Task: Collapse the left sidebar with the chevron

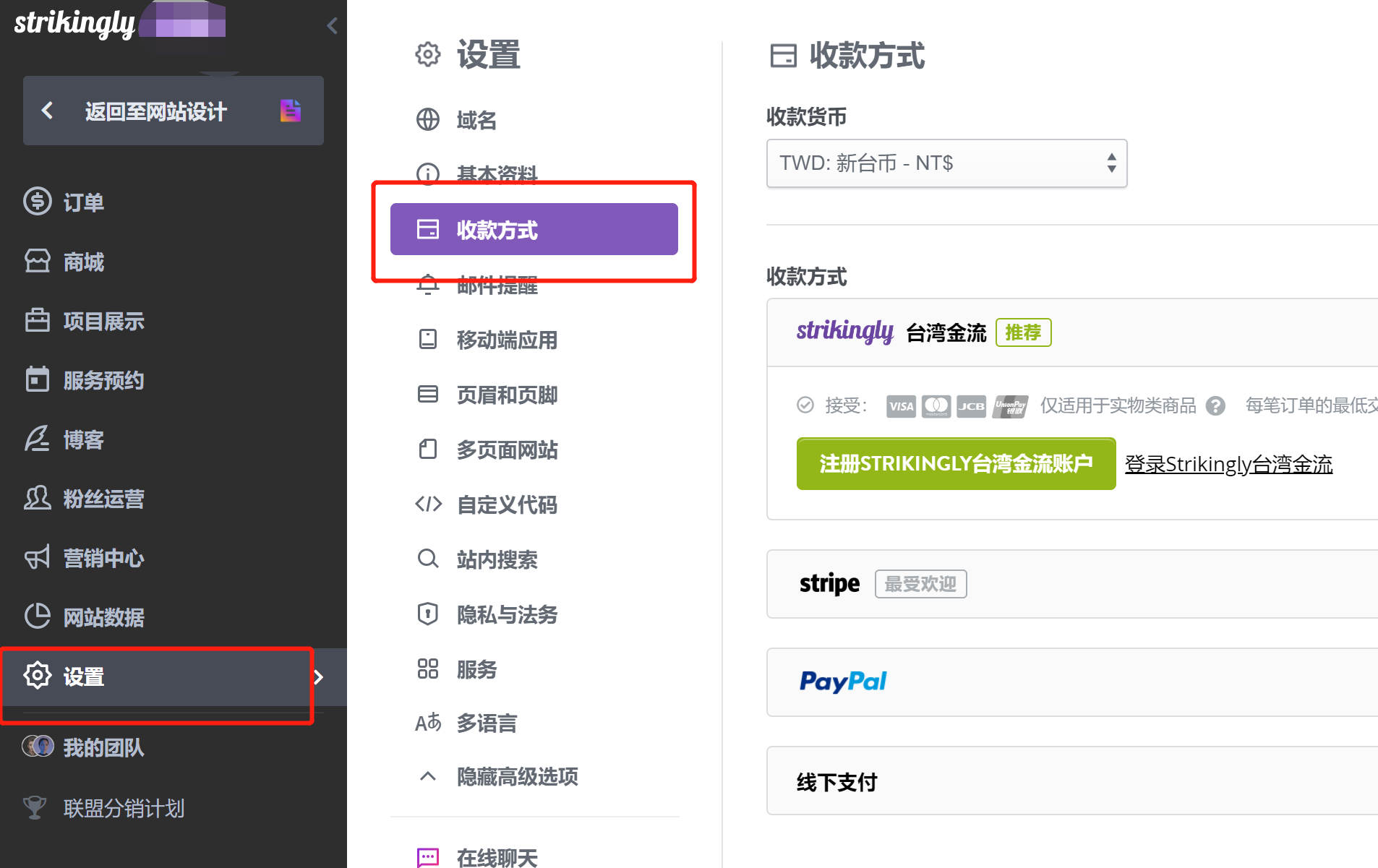Action: click(332, 26)
